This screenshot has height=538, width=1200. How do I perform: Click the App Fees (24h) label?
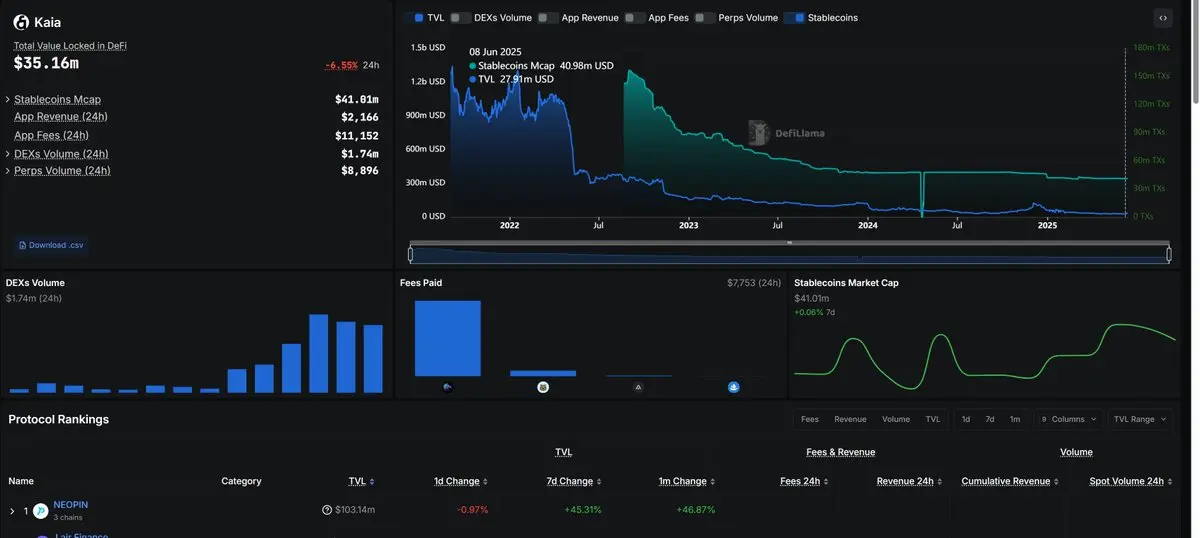(x=51, y=135)
